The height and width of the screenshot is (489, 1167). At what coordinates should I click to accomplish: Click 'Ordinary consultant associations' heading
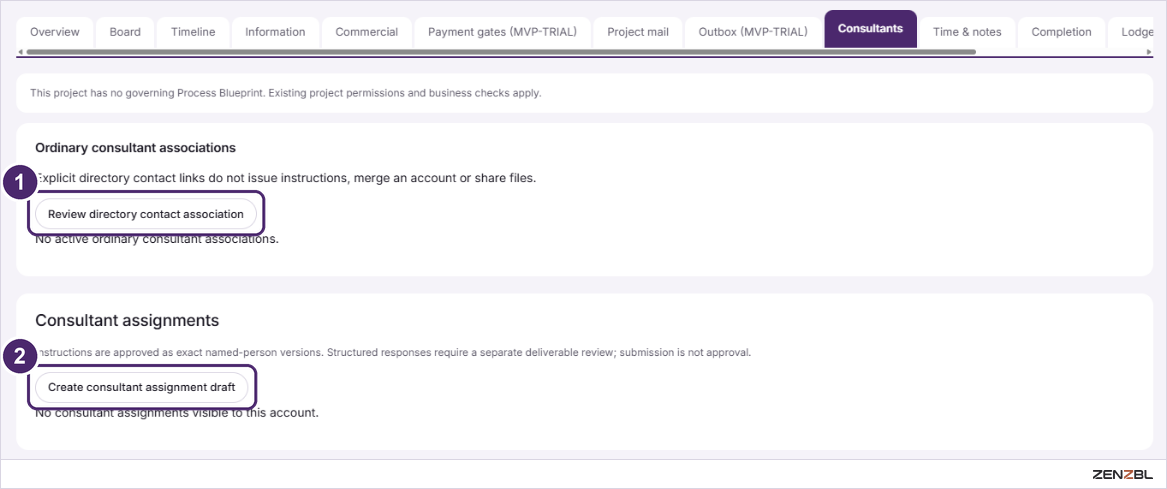(x=135, y=147)
